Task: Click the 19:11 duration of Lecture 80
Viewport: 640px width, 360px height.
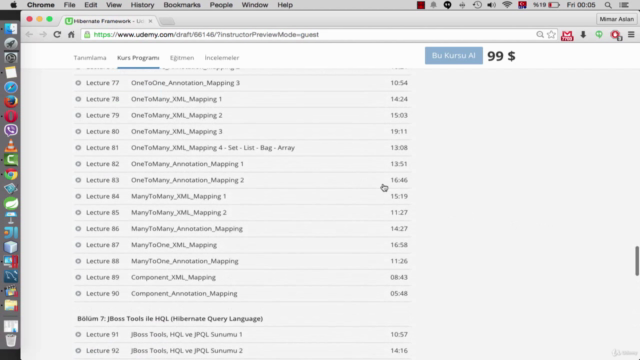Action: point(399,131)
